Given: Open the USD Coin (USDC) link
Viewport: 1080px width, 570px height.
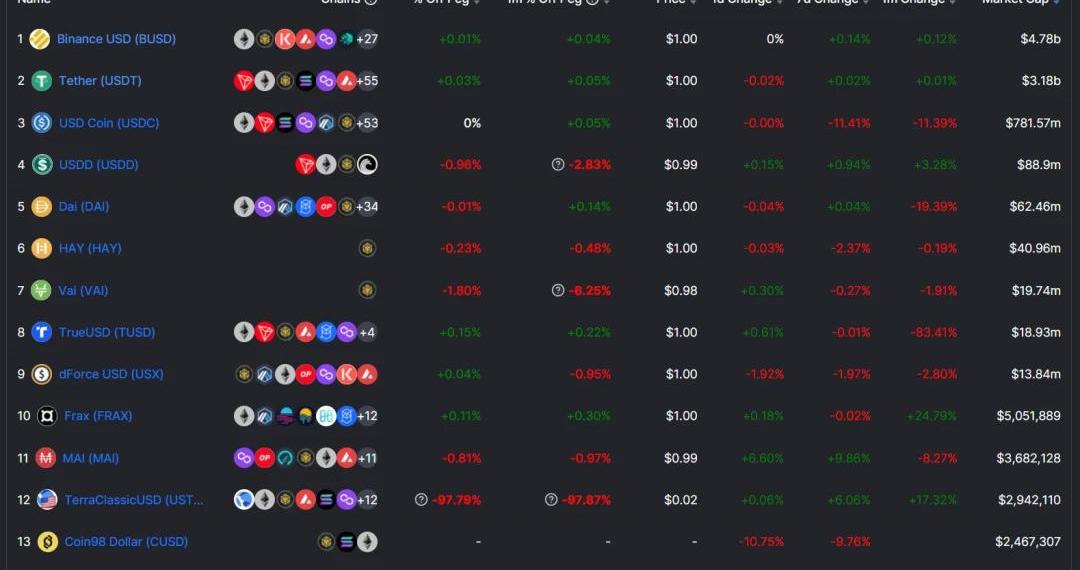Looking at the screenshot, I should click(x=109, y=123).
